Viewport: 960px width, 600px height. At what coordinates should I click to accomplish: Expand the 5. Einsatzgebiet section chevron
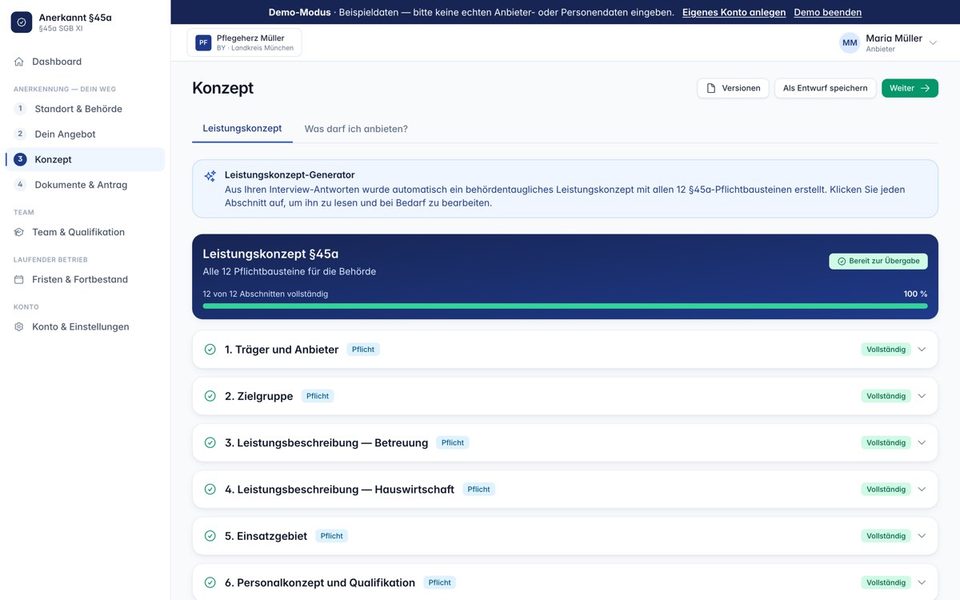pyautogui.click(x=921, y=536)
